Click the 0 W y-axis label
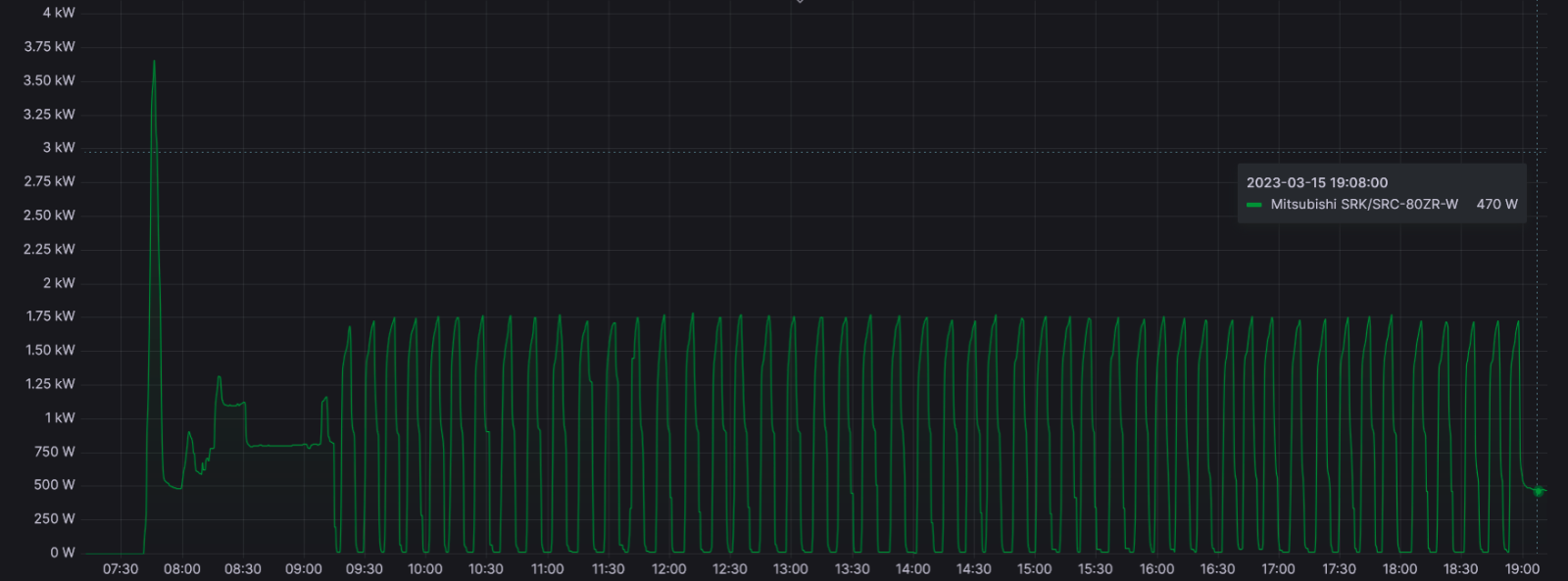Screen dimensions: 1568x581 click(x=63, y=553)
